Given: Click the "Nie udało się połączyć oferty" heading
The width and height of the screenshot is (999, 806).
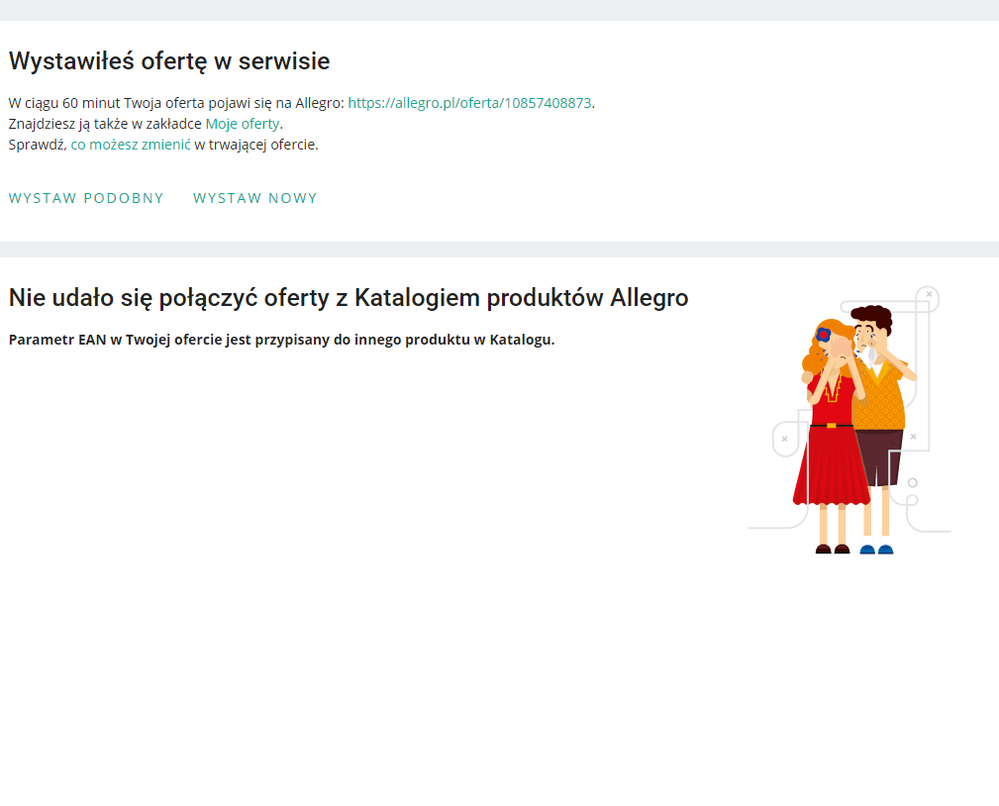Looking at the screenshot, I should click(x=348, y=298).
